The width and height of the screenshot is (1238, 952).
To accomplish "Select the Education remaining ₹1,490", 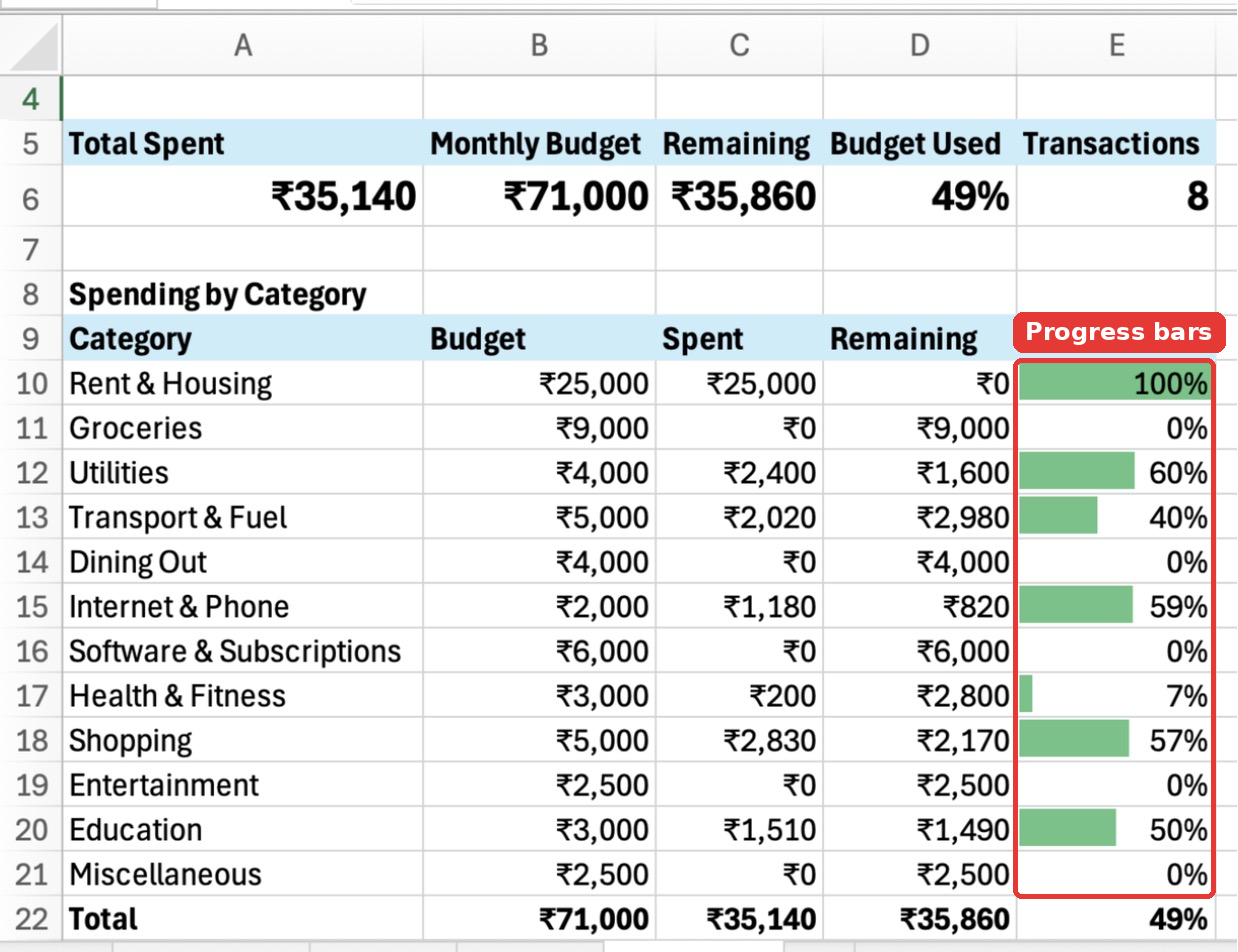I will pos(920,830).
